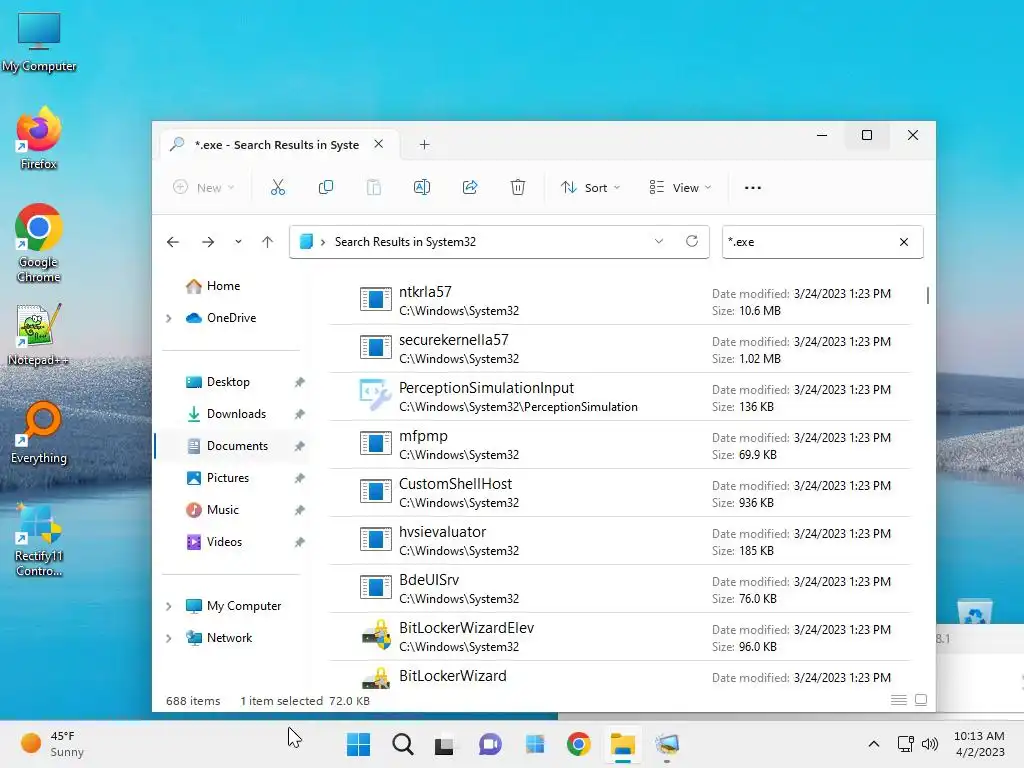Click the Paste clipboard icon in toolbar

tap(374, 187)
